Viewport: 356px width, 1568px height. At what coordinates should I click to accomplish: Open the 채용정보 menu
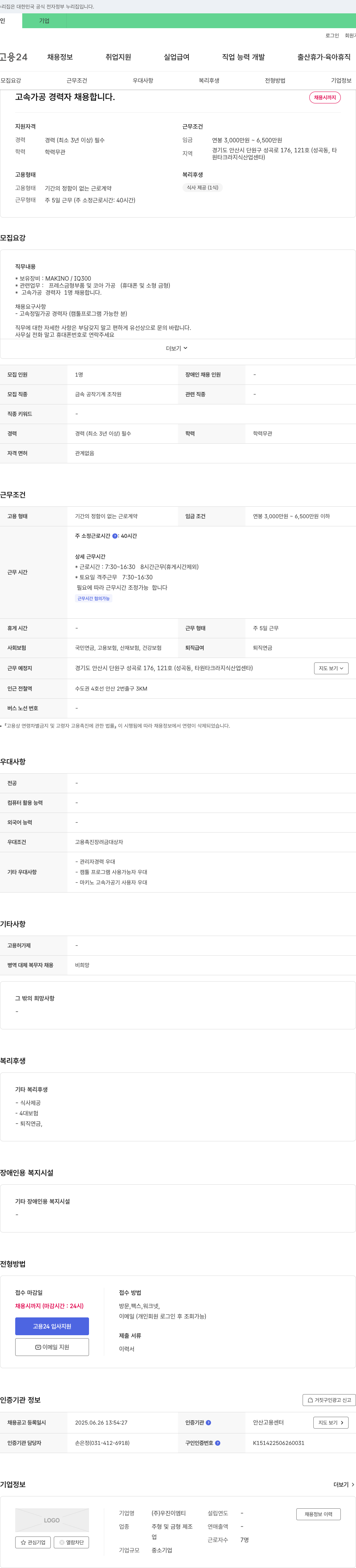(x=60, y=57)
